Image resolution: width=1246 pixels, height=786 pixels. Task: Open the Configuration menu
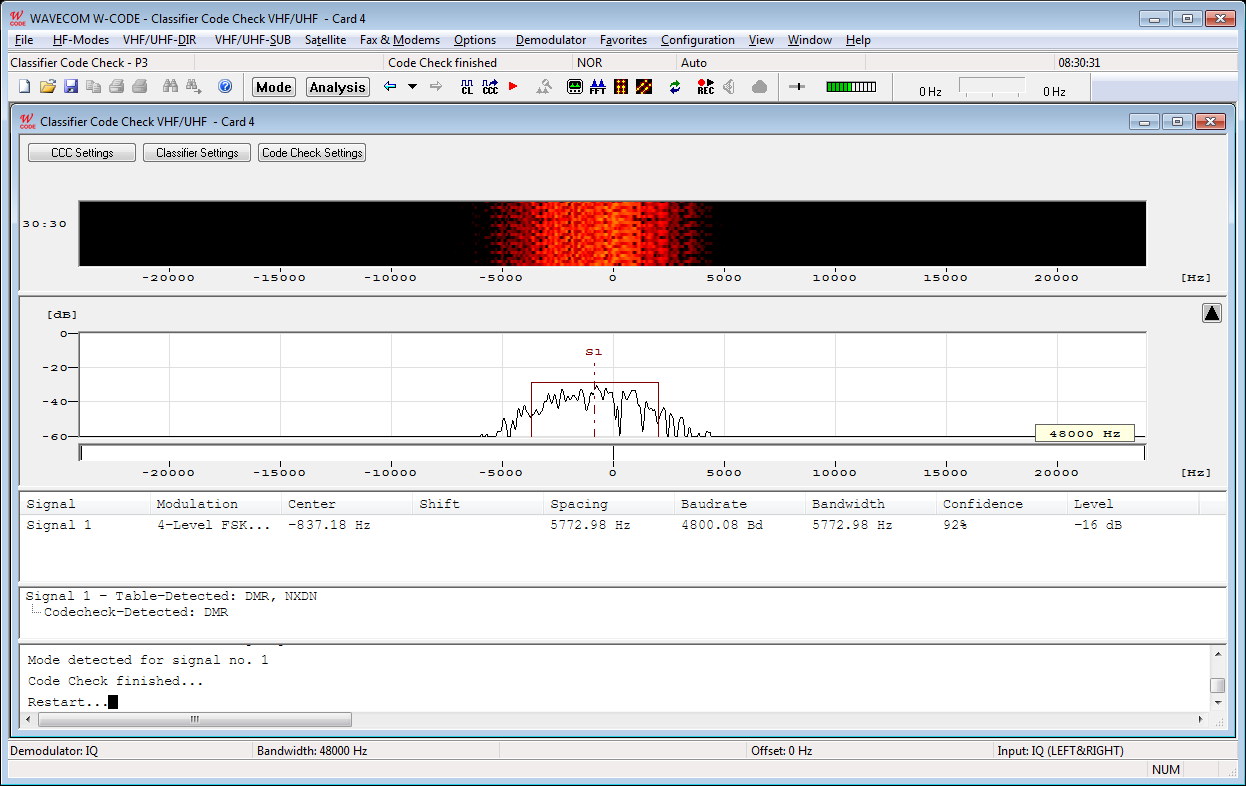pos(698,40)
